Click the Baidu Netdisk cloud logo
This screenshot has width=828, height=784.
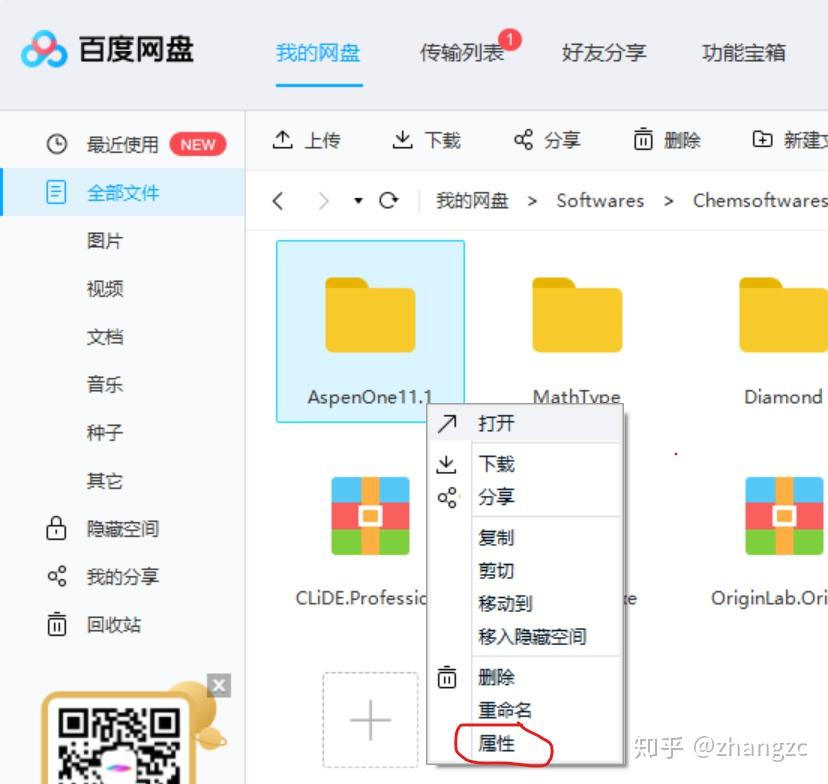click(44, 50)
